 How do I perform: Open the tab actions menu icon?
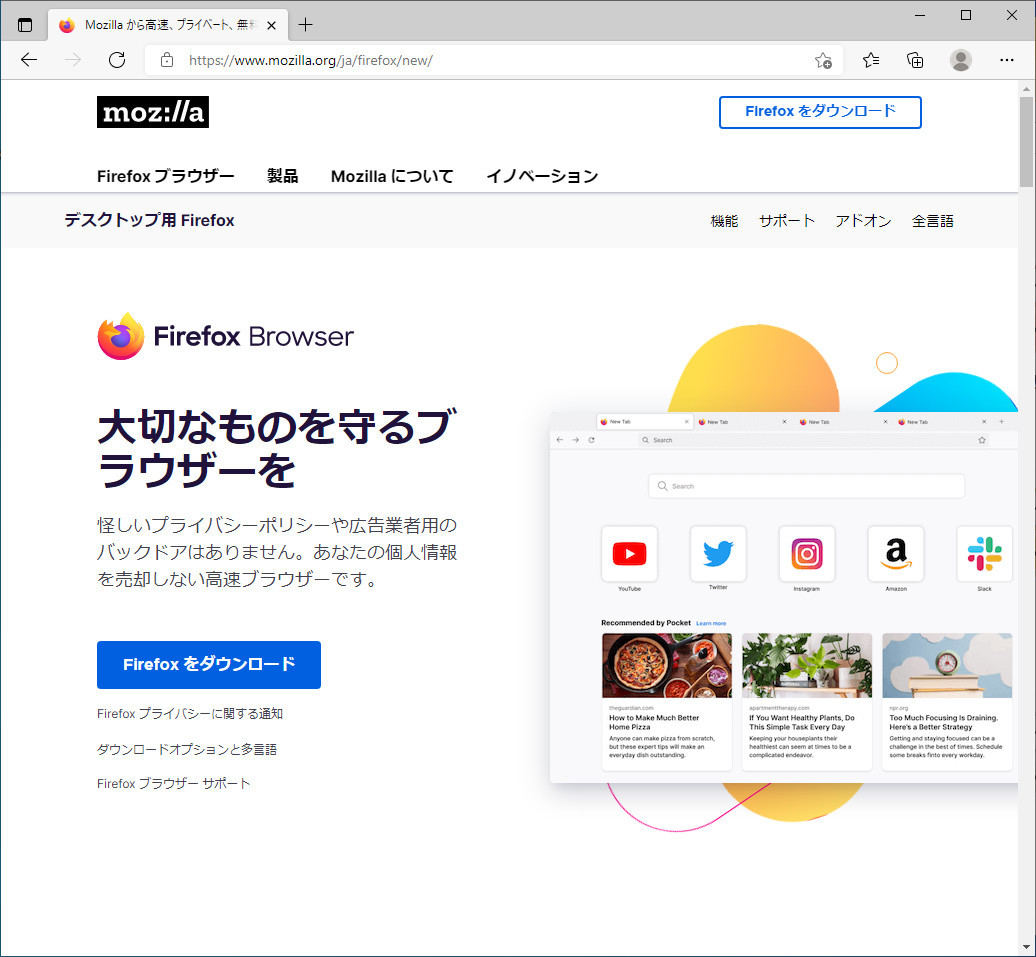click(x=25, y=25)
